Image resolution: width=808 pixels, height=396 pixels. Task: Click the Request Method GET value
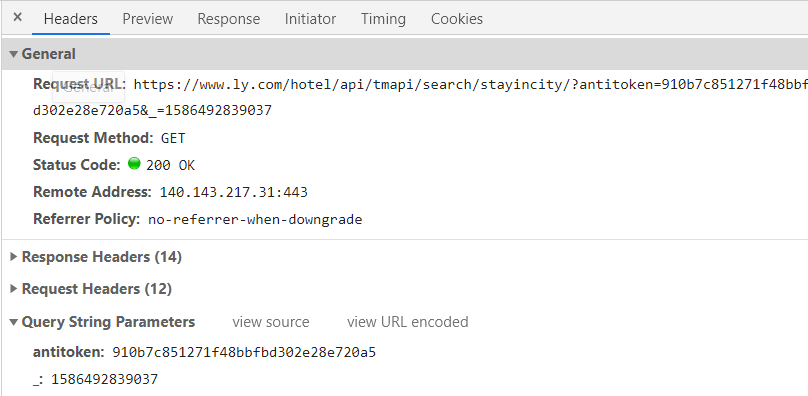pos(173,138)
